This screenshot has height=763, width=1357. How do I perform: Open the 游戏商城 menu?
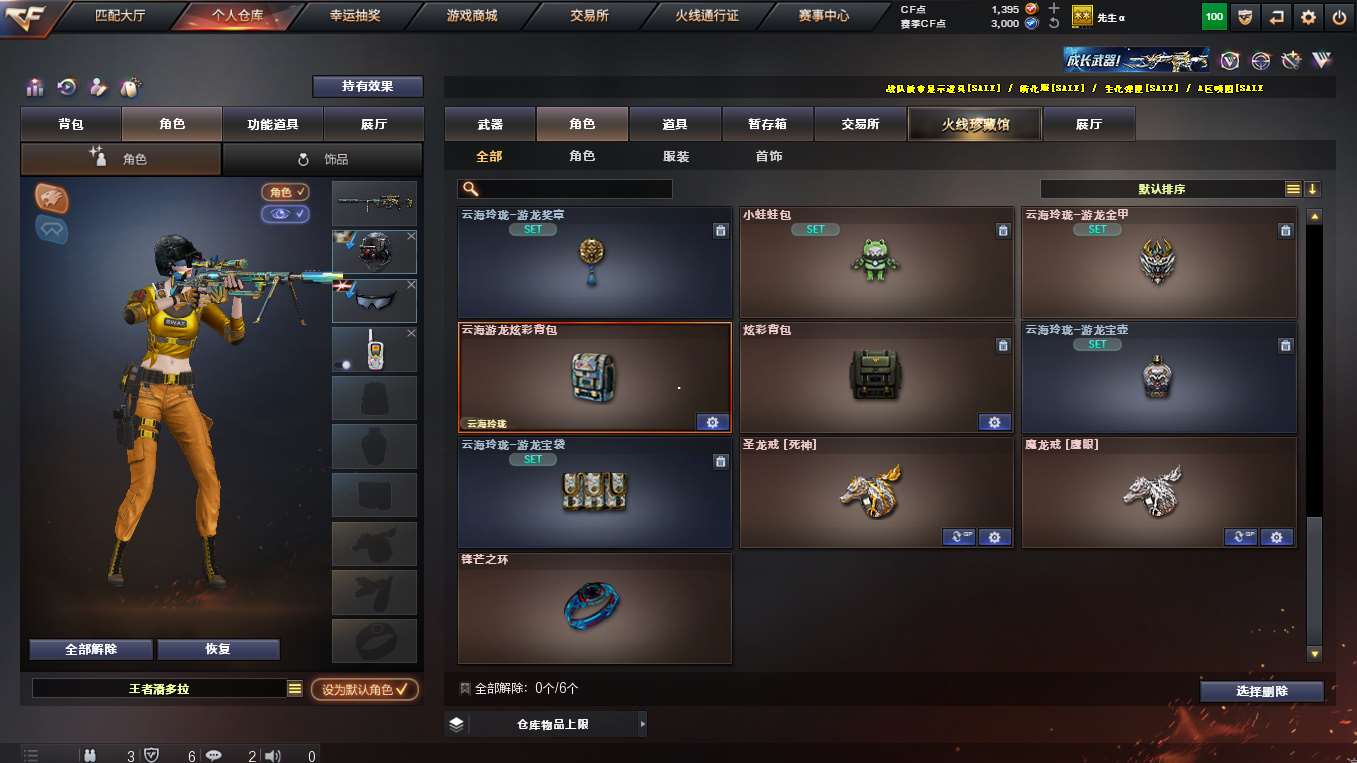[x=472, y=16]
